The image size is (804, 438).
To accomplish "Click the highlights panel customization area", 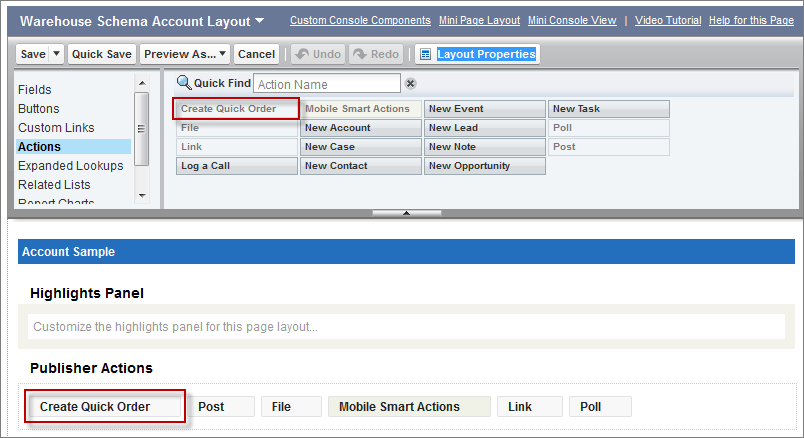I will pos(406,327).
